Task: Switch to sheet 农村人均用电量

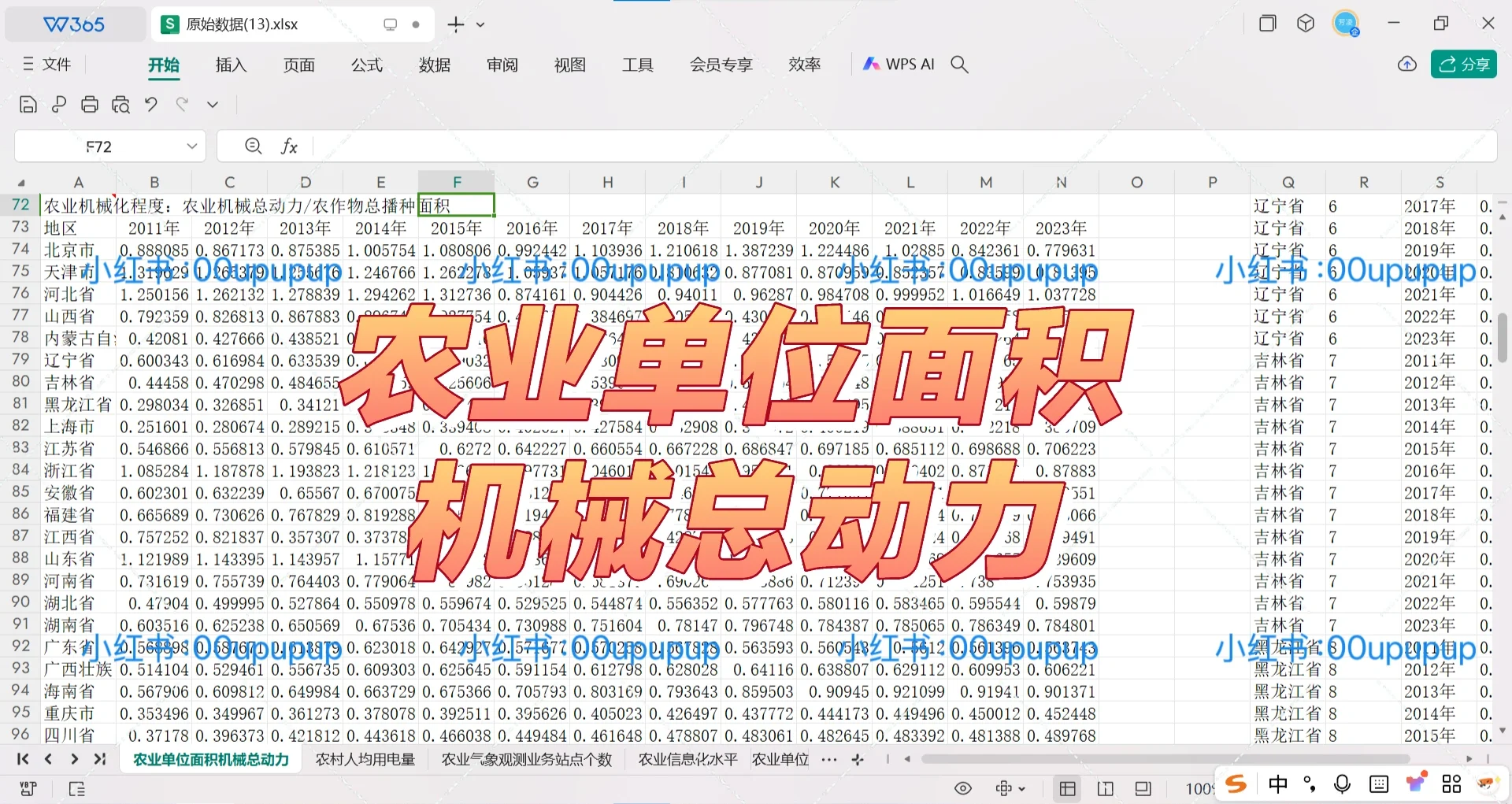Action: click(x=365, y=759)
